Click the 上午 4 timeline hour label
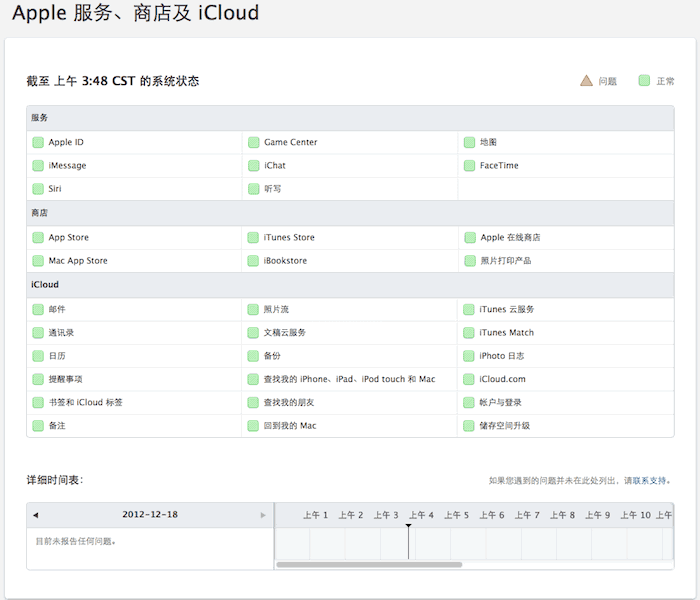 (421, 515)
